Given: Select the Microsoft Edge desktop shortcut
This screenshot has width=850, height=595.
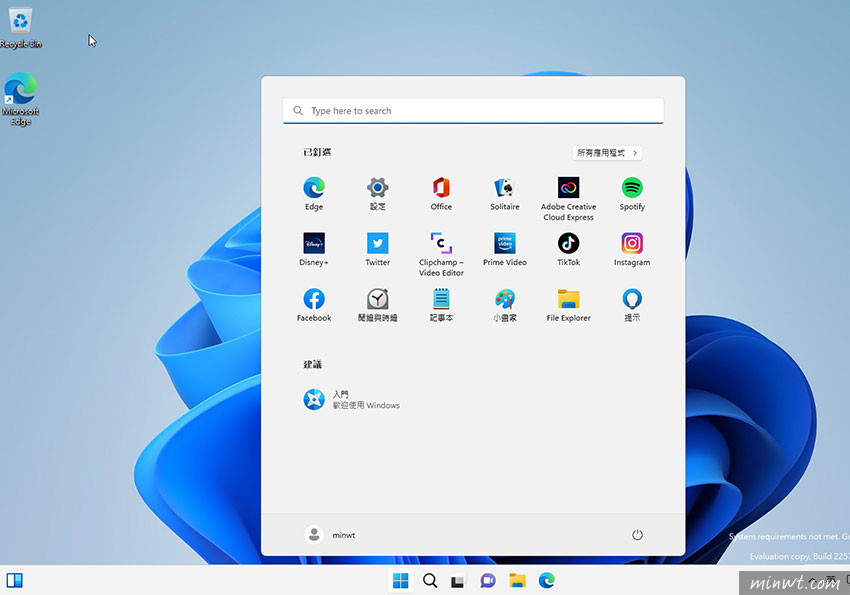Looking at the screenshot, I should pyautogui.click(x=21, y=99).
